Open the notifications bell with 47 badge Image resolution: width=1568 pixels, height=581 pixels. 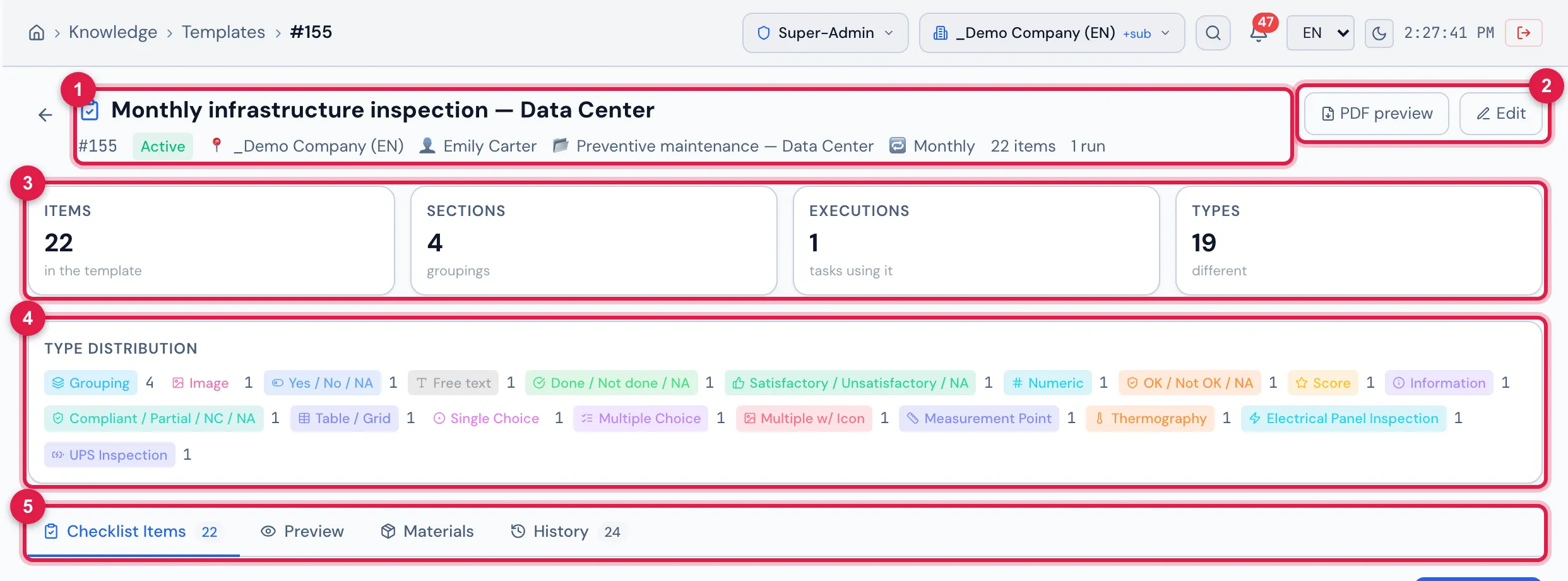point(1259,33)
